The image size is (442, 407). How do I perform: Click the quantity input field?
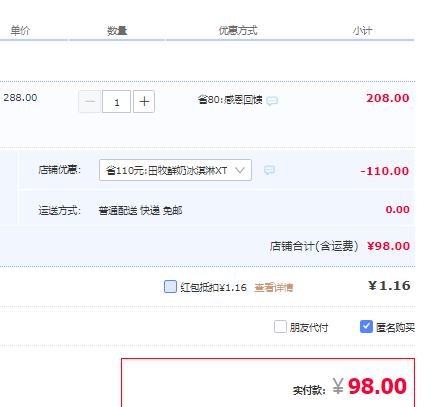click(116, 101)
